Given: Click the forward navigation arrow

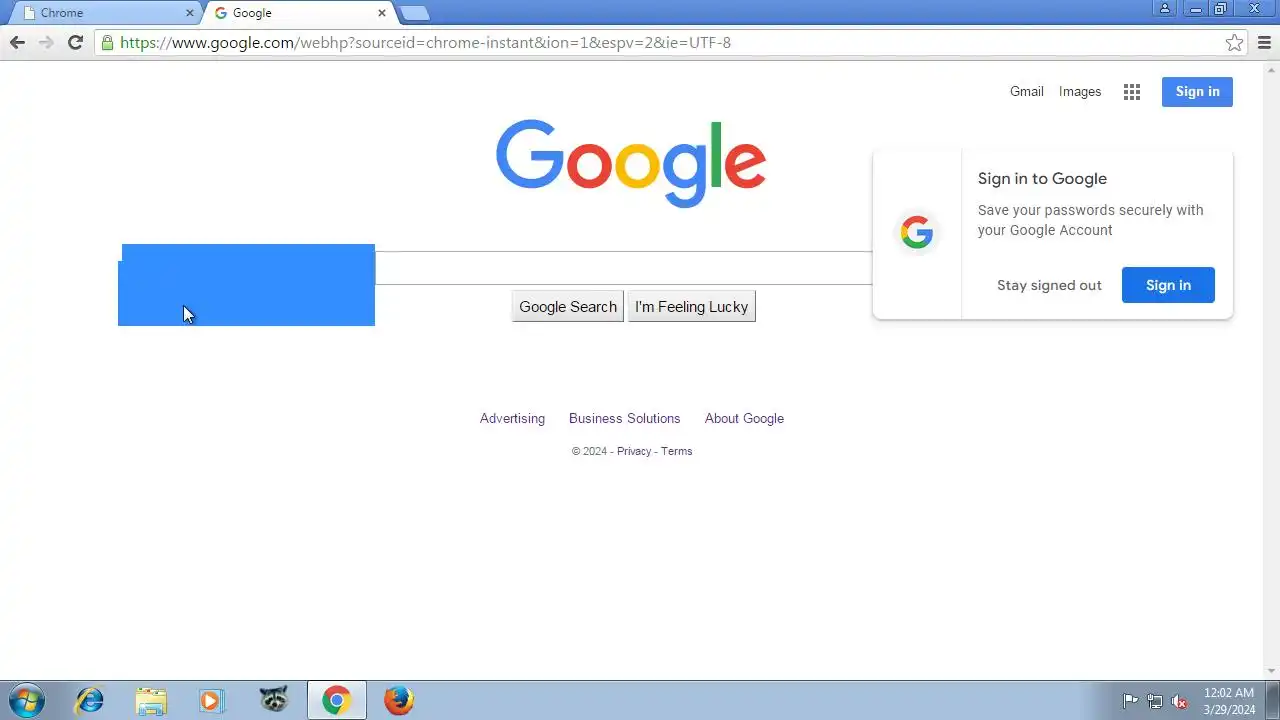Looking at the screenshot, I should pyautogui.click(x=46, y=42).
